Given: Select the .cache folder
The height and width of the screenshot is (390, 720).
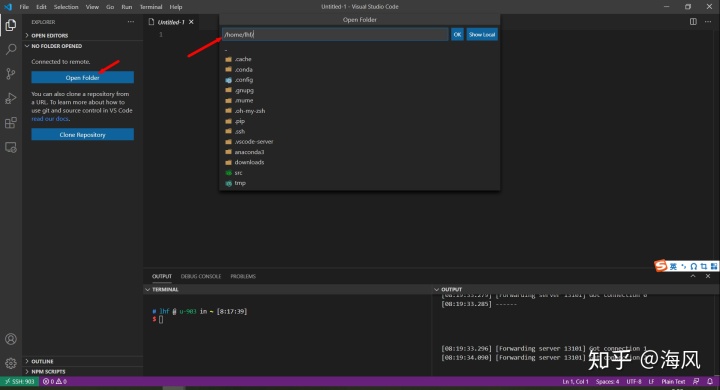Looking at the screenshot, I should pyautogui.click(x=359, y=59).
